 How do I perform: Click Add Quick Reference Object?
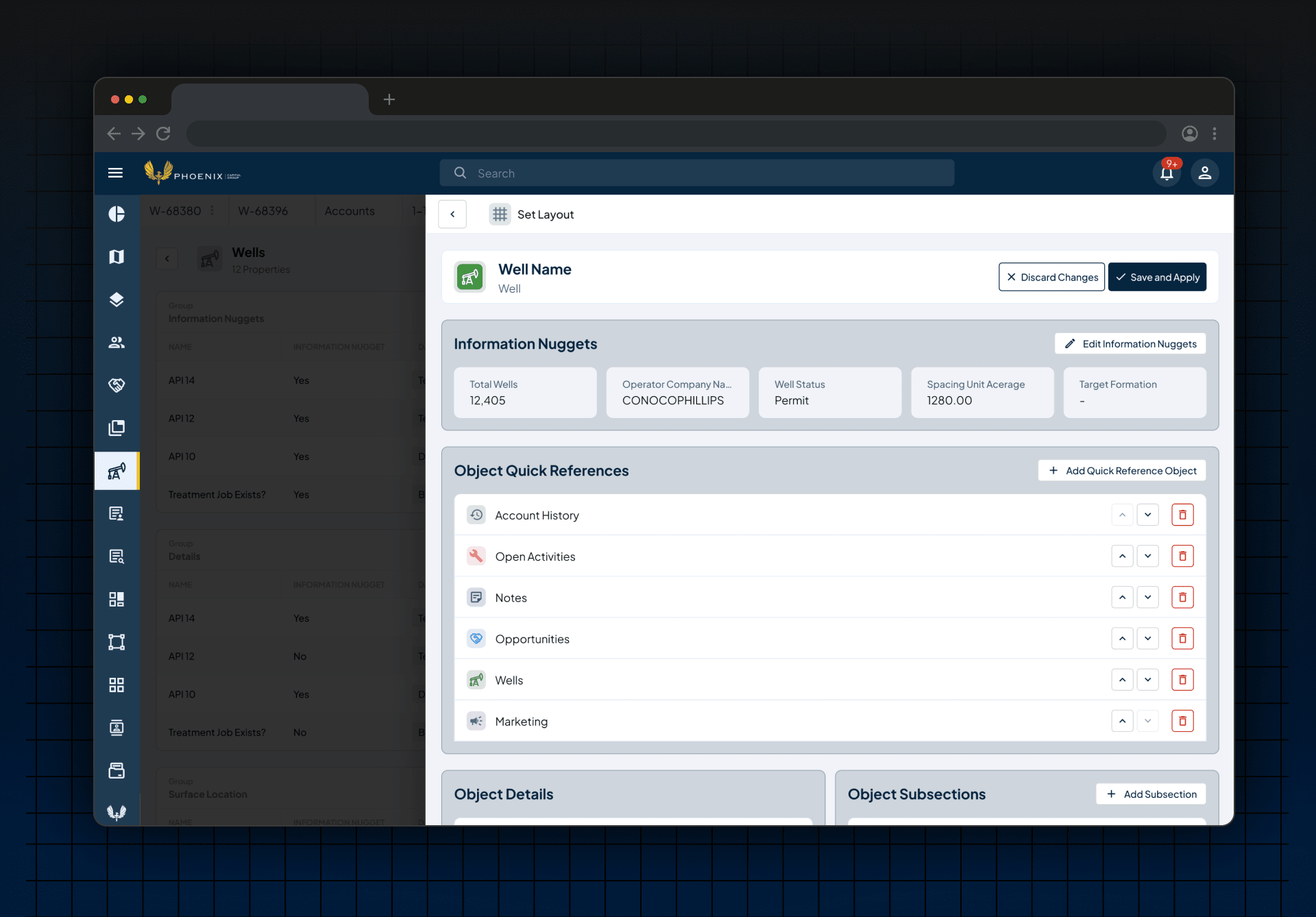[1122, 470]
